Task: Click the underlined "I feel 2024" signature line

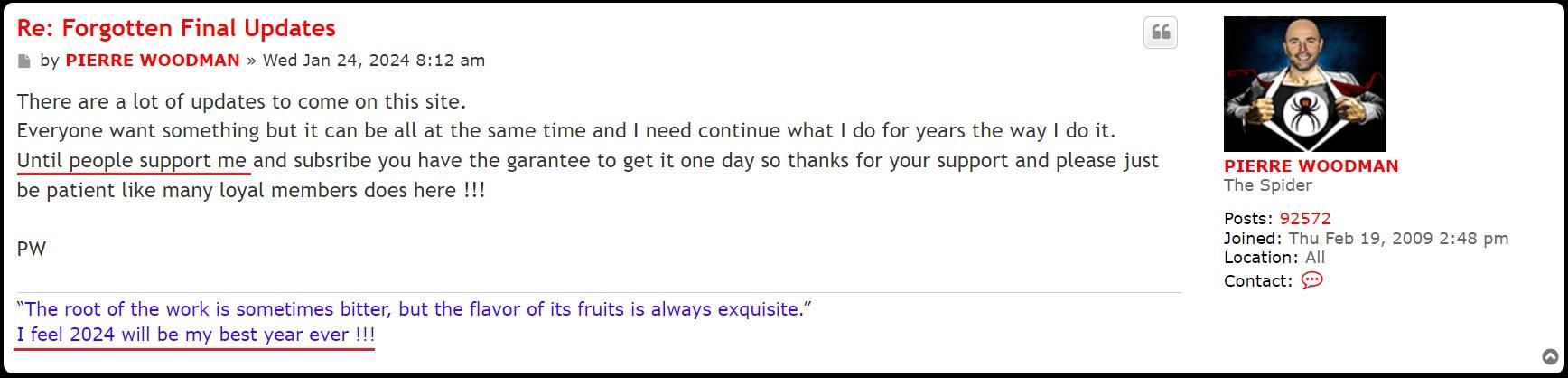Action: pyautogui.click(x=195, y=335)
